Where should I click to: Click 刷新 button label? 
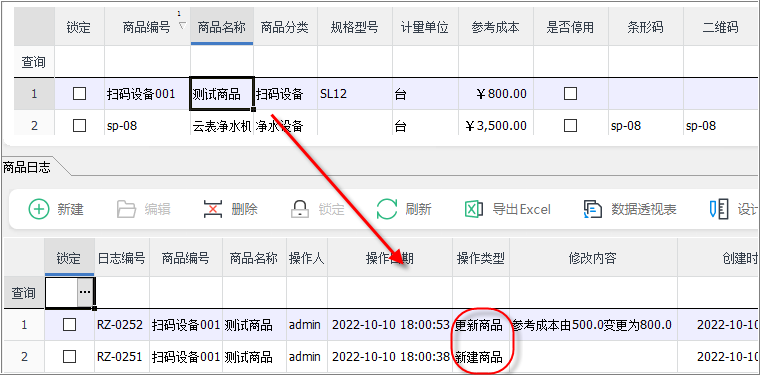tap(418, 210)
